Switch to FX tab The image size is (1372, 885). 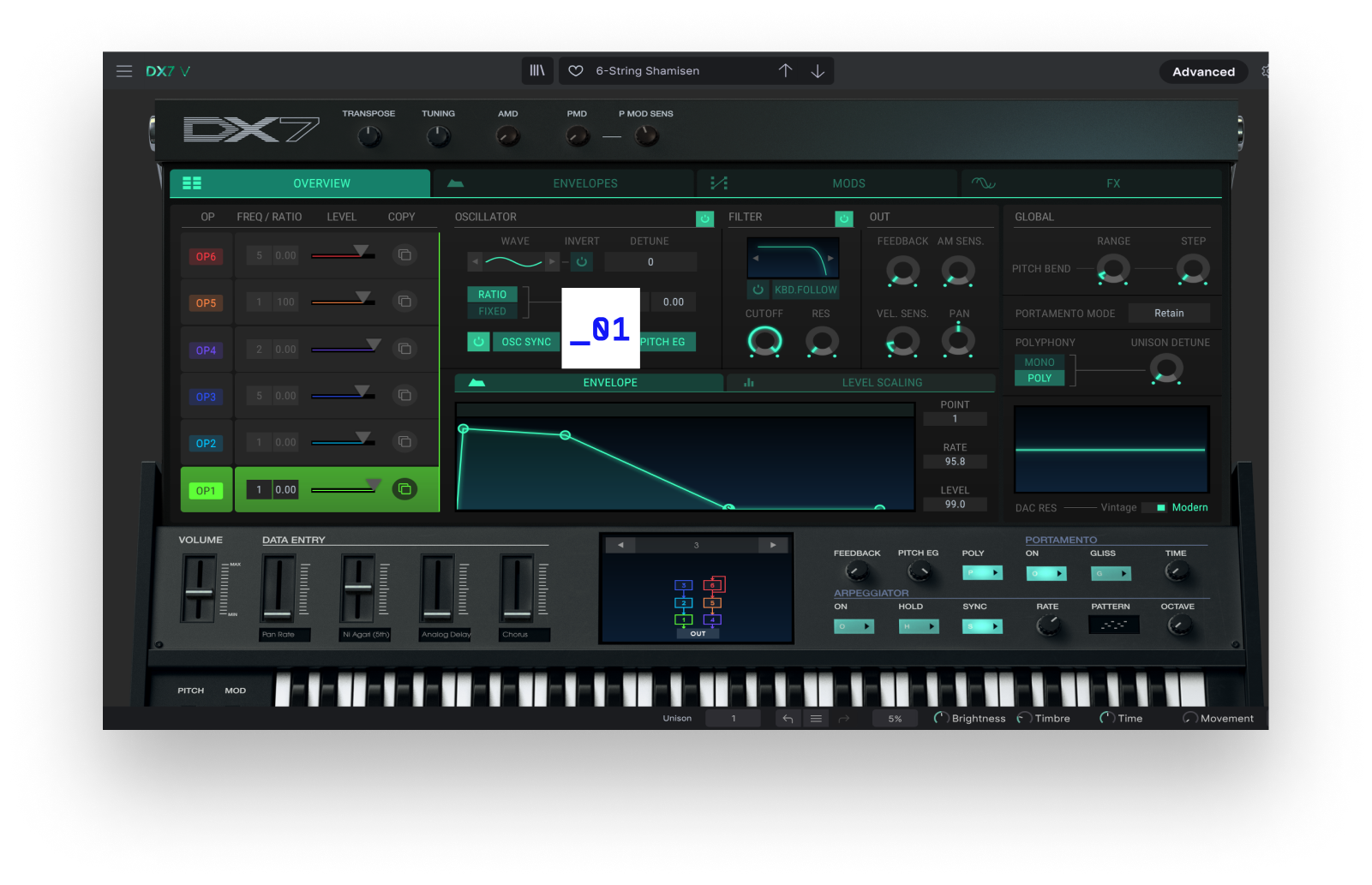[x=1092, y=183]
